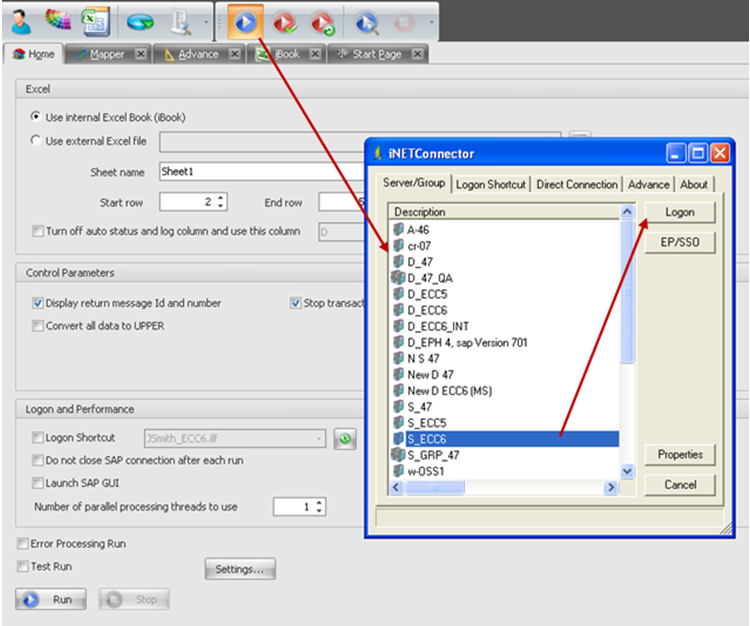This screenshot has width=750, height=626.
Task: Switch to the Mapper tab
Action: click(x=103, y=54)
